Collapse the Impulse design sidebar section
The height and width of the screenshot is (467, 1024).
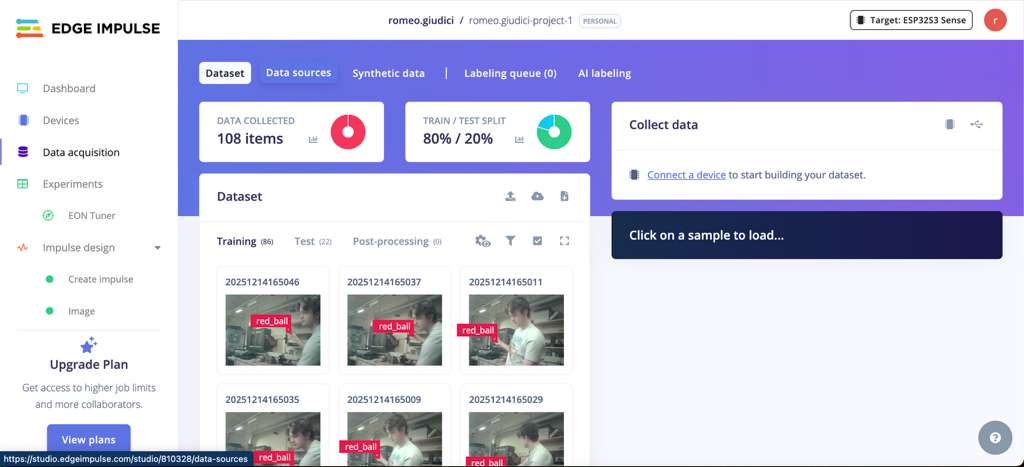[x=157, y=248]
